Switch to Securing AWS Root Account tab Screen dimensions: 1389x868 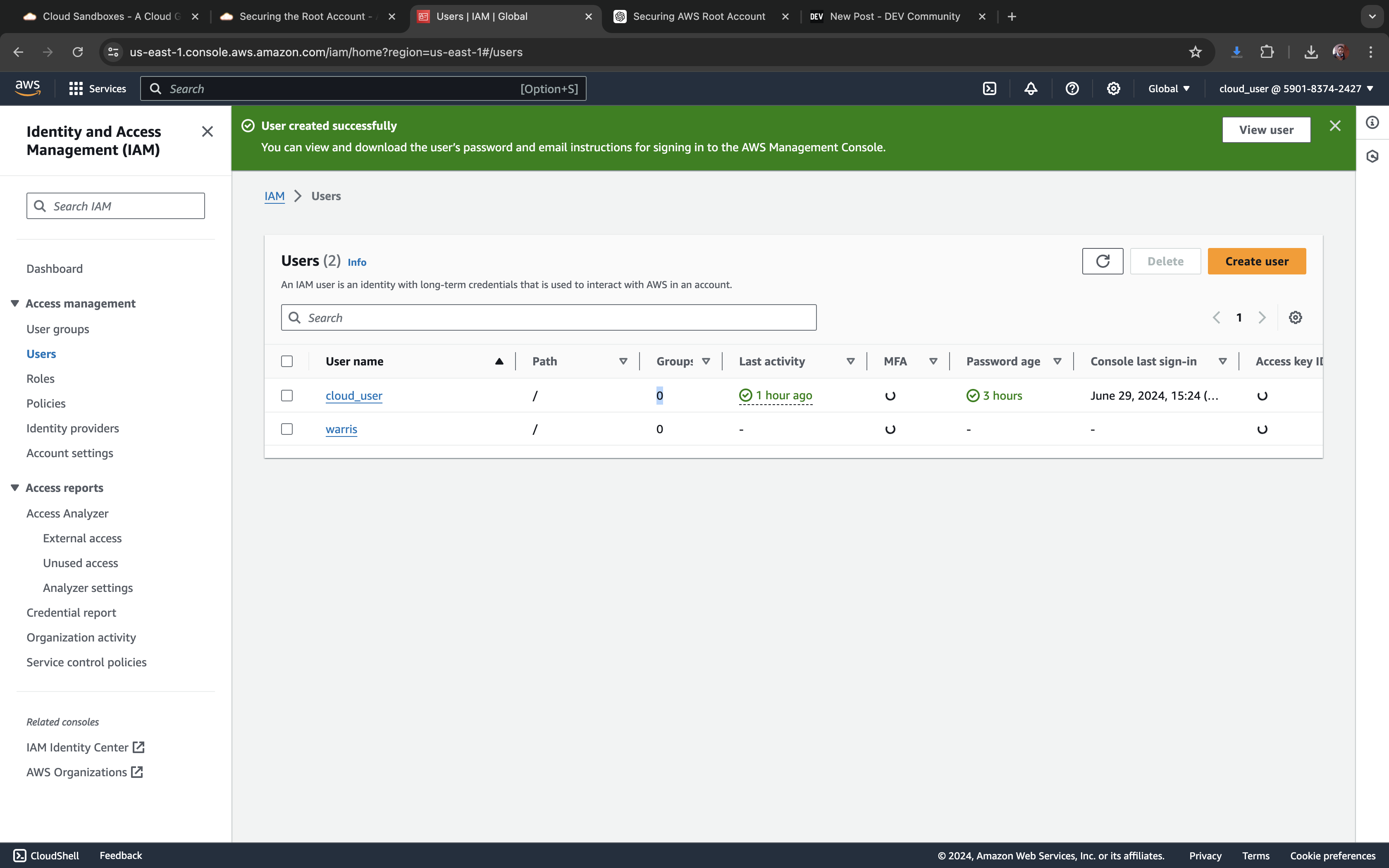[699, 17]
